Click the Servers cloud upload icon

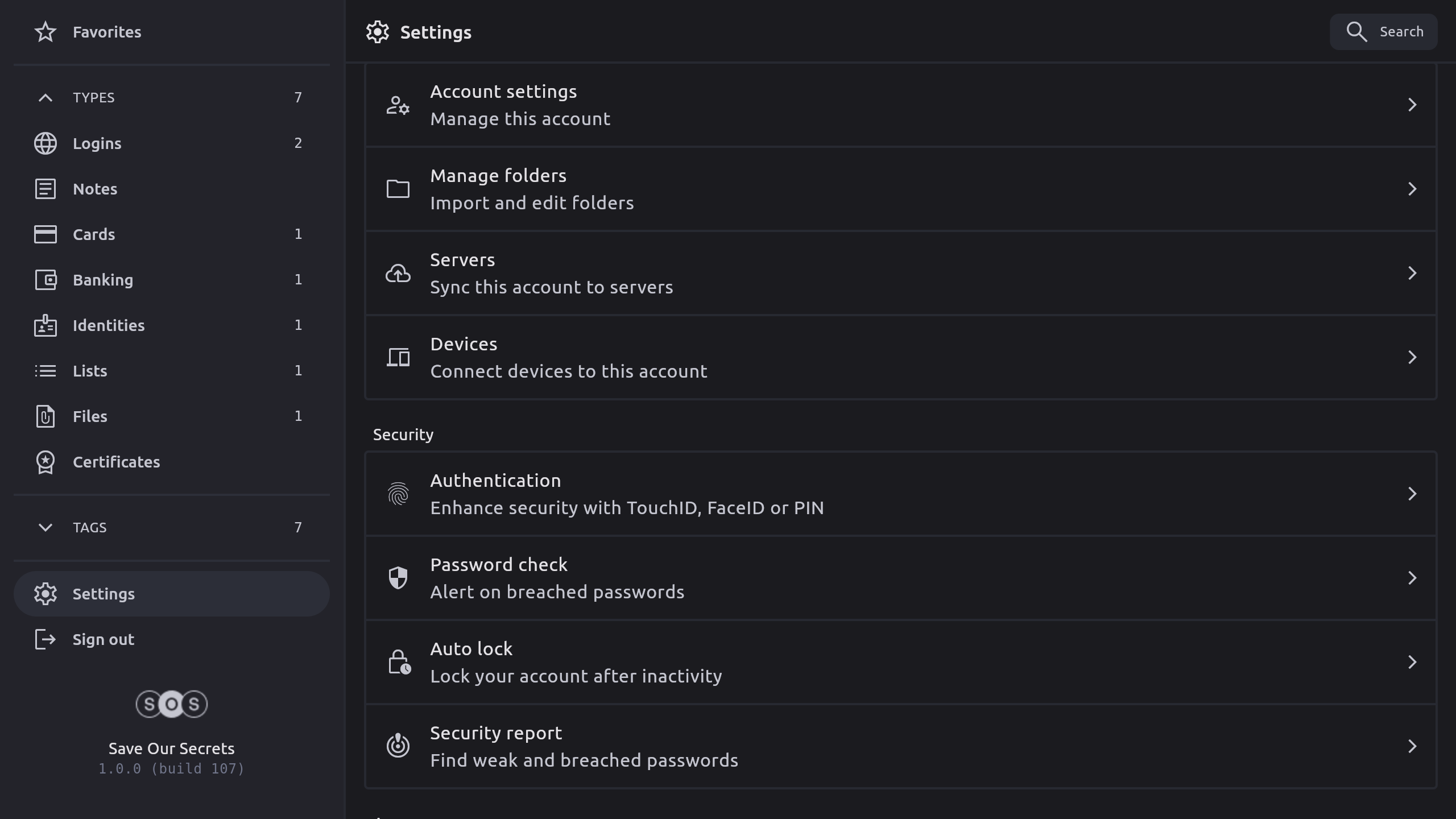click(398, 273)
